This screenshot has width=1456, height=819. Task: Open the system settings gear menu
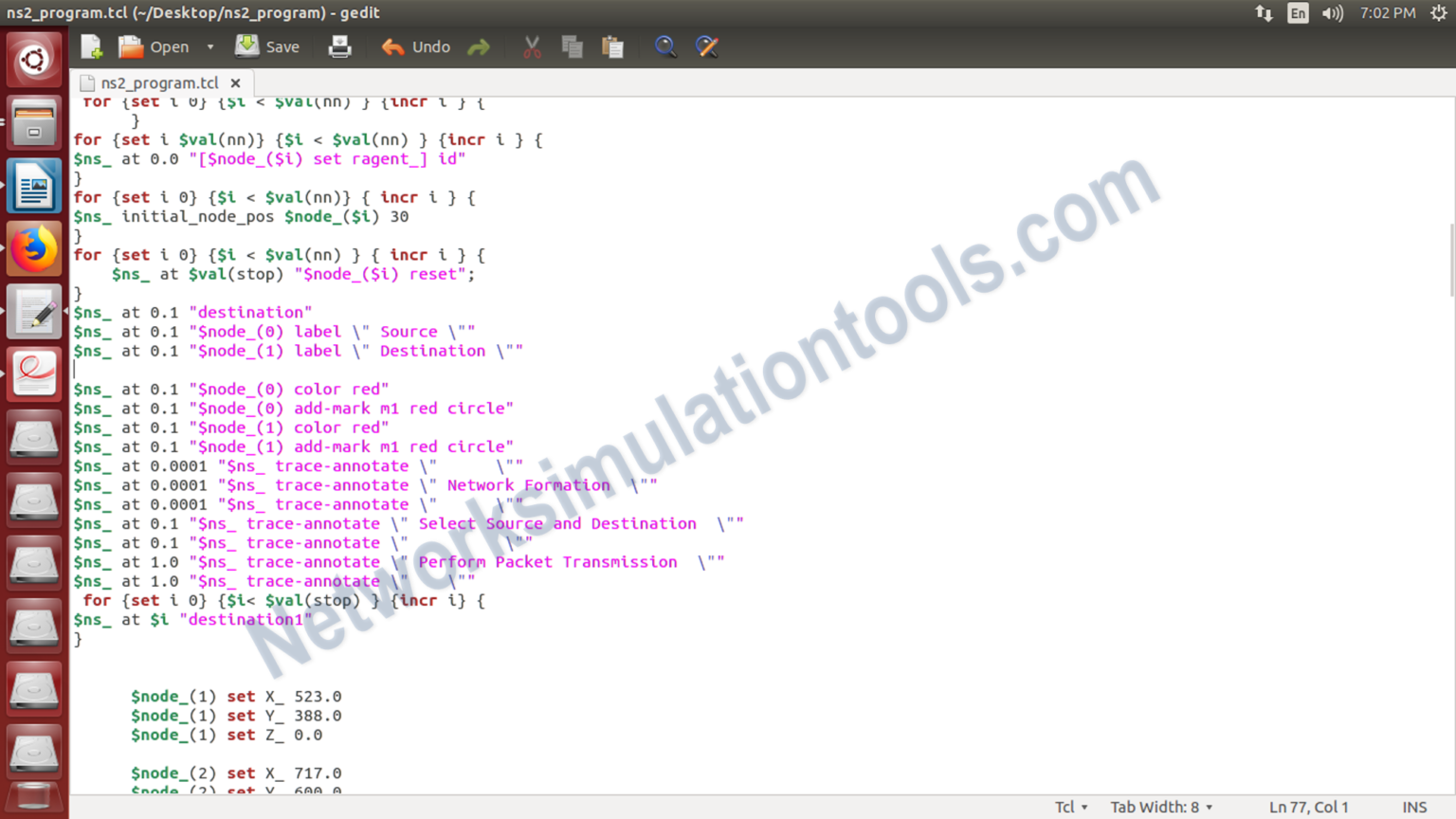pyautogui.click(x=1439, y=12)
